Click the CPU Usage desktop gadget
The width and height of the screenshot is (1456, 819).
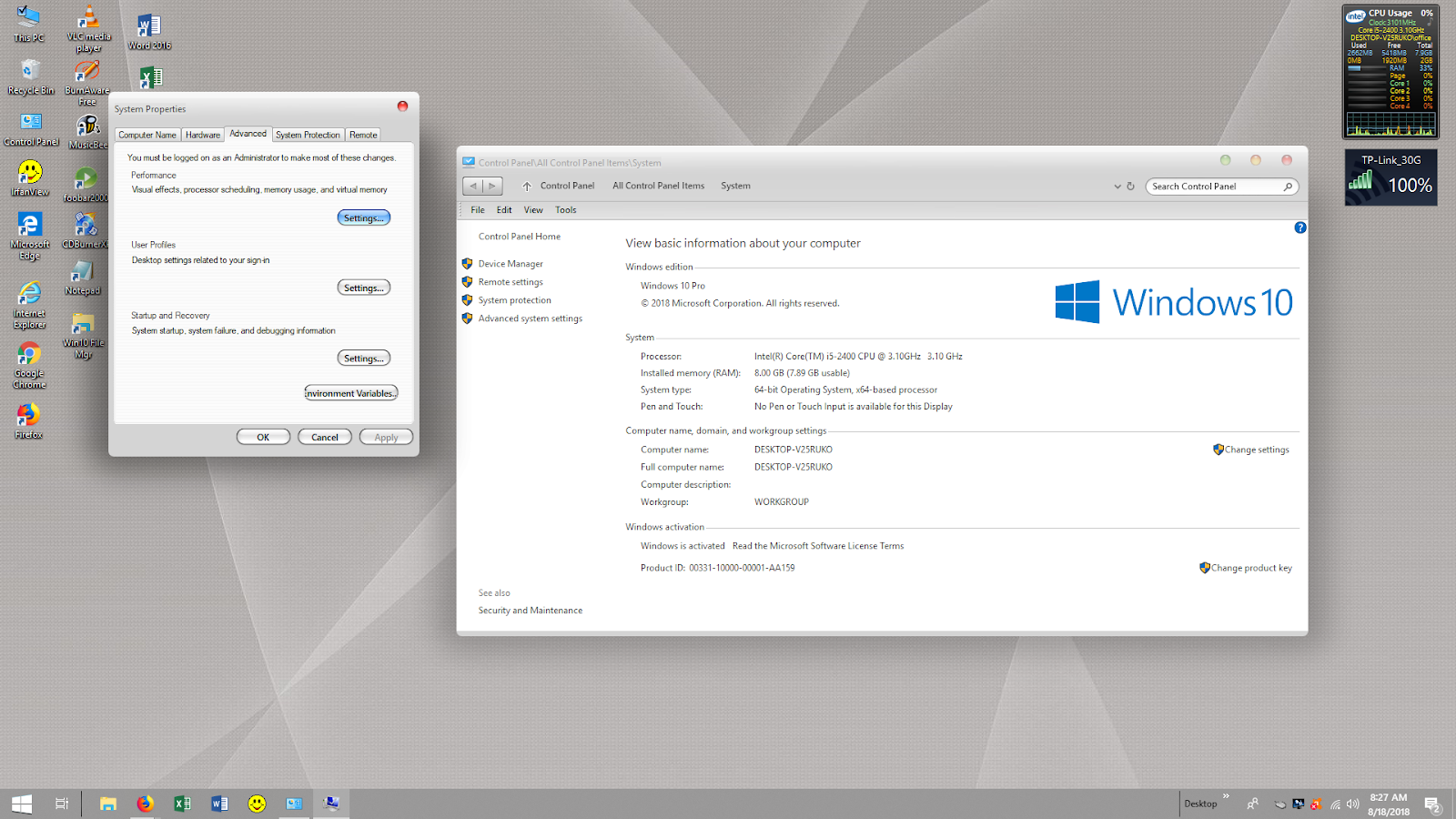(x=1390, y=71)
